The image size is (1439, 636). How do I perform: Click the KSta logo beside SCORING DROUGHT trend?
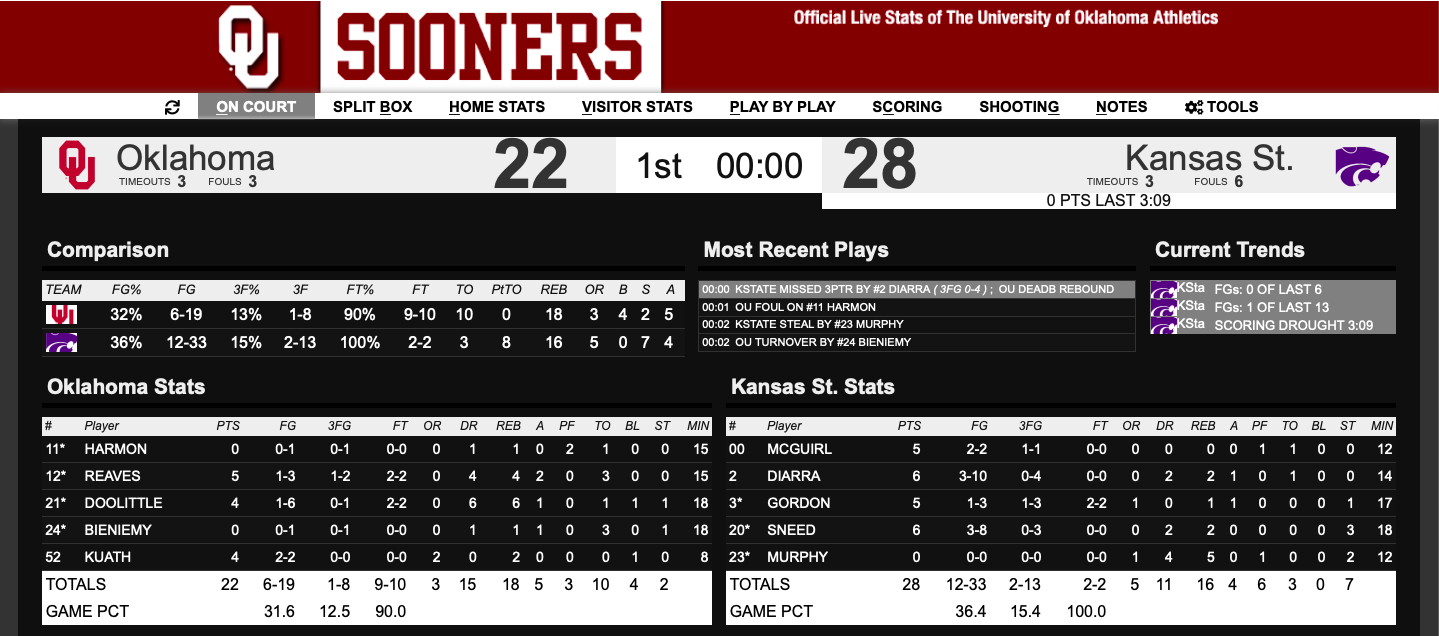click(x=1163, y=325)
